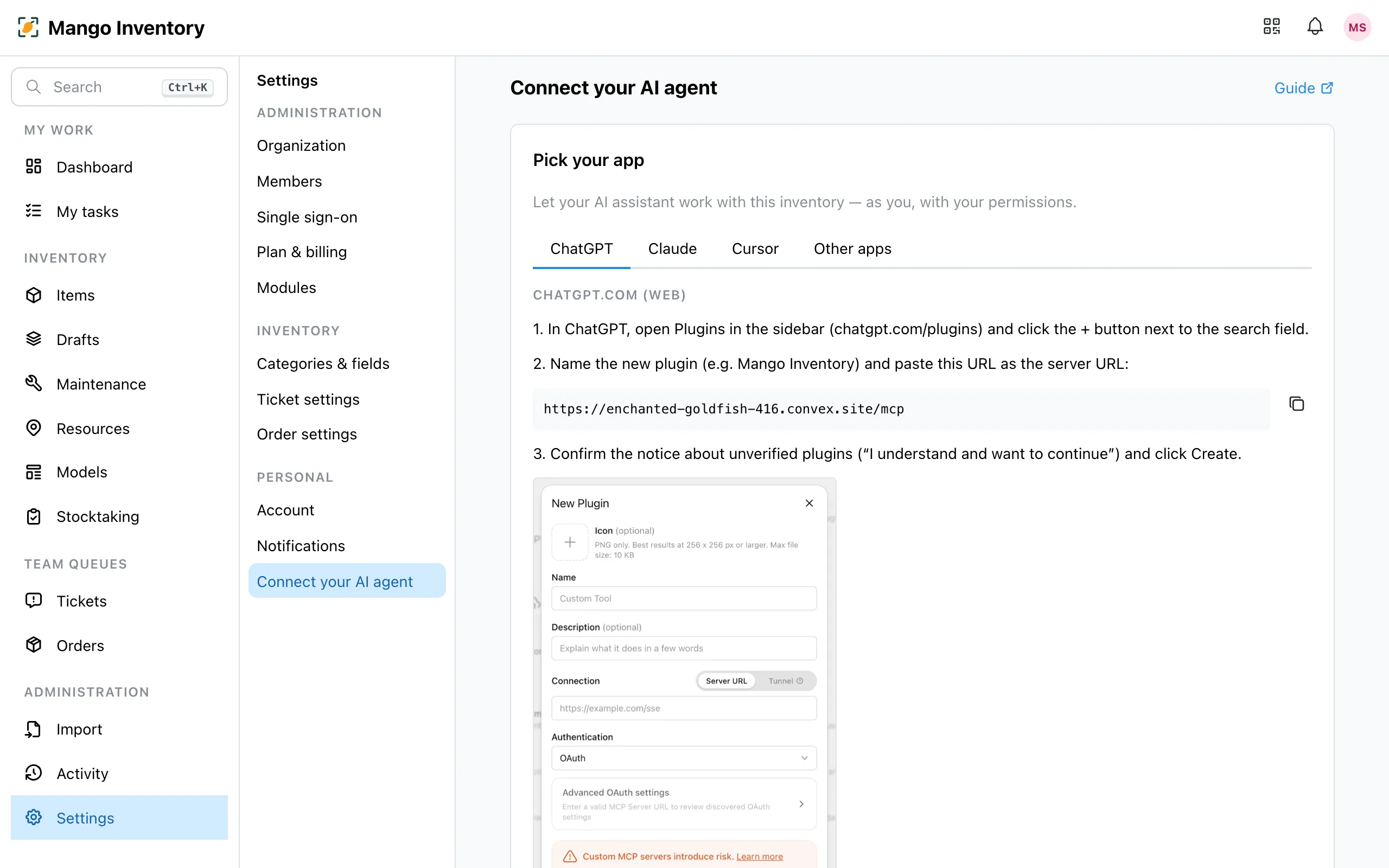The height and width of the screenshot is (868, 1389).
Task: Open Ticket settings
Action: (308, 400)
